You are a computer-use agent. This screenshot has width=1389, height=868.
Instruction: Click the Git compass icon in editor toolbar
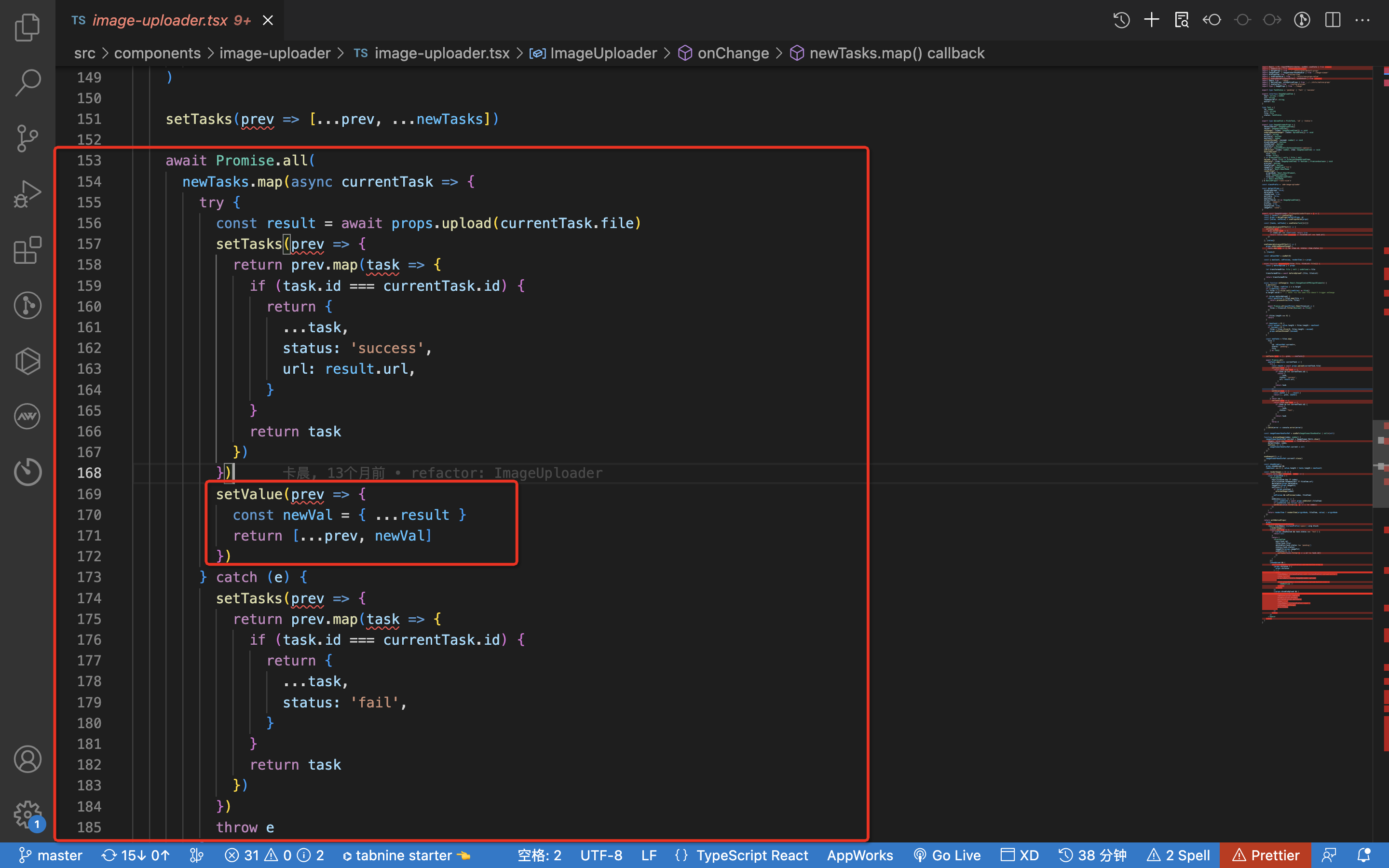pos(1302,20)
